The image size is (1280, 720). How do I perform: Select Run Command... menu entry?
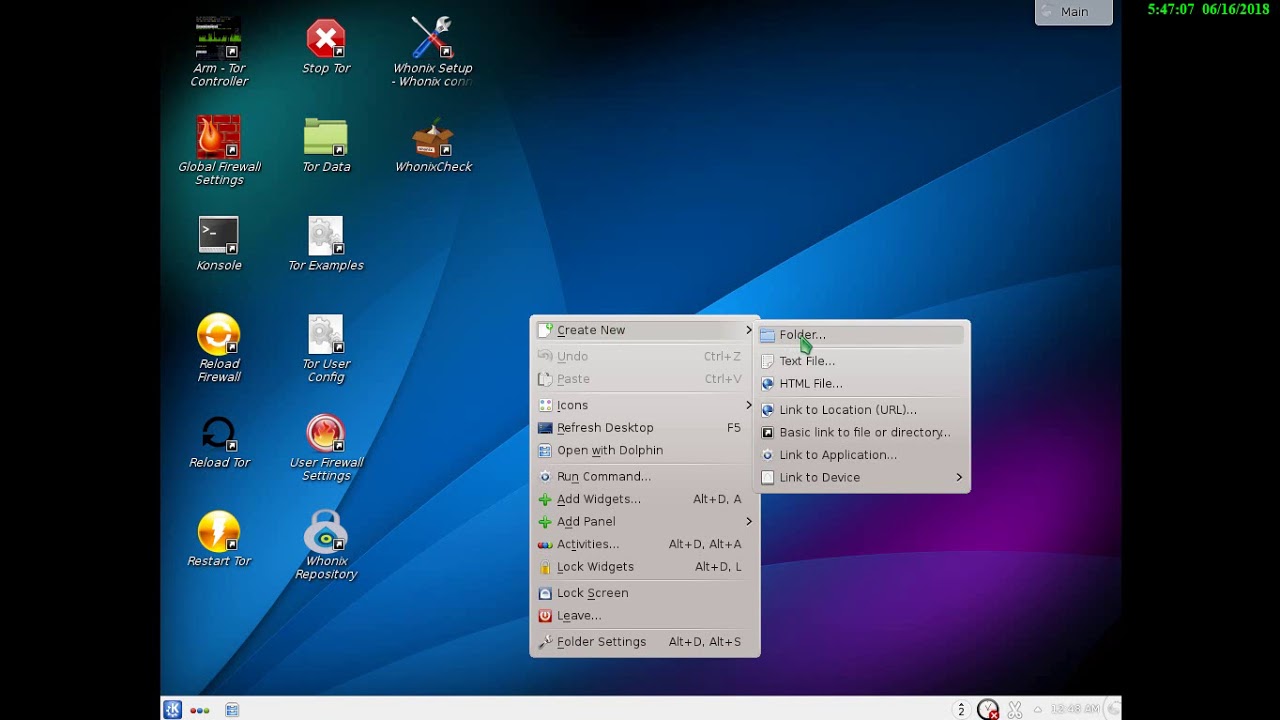coord(645,477)
